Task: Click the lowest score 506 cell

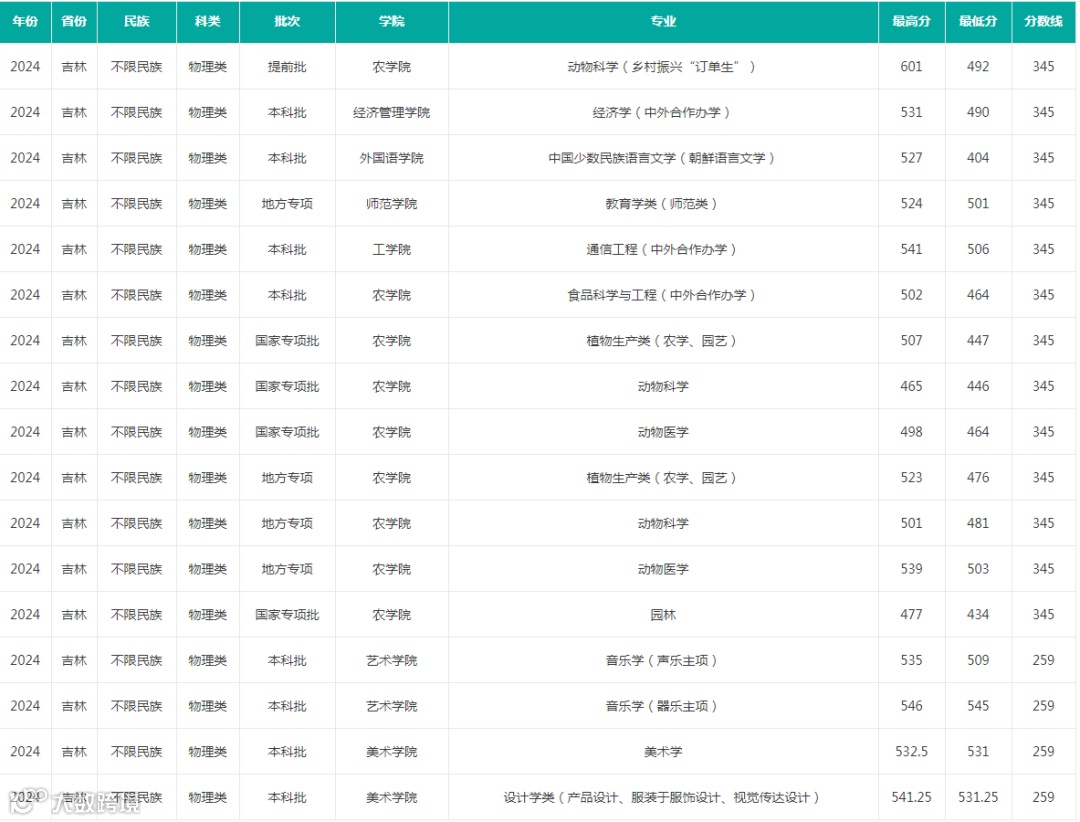Action: click(978, 249)
